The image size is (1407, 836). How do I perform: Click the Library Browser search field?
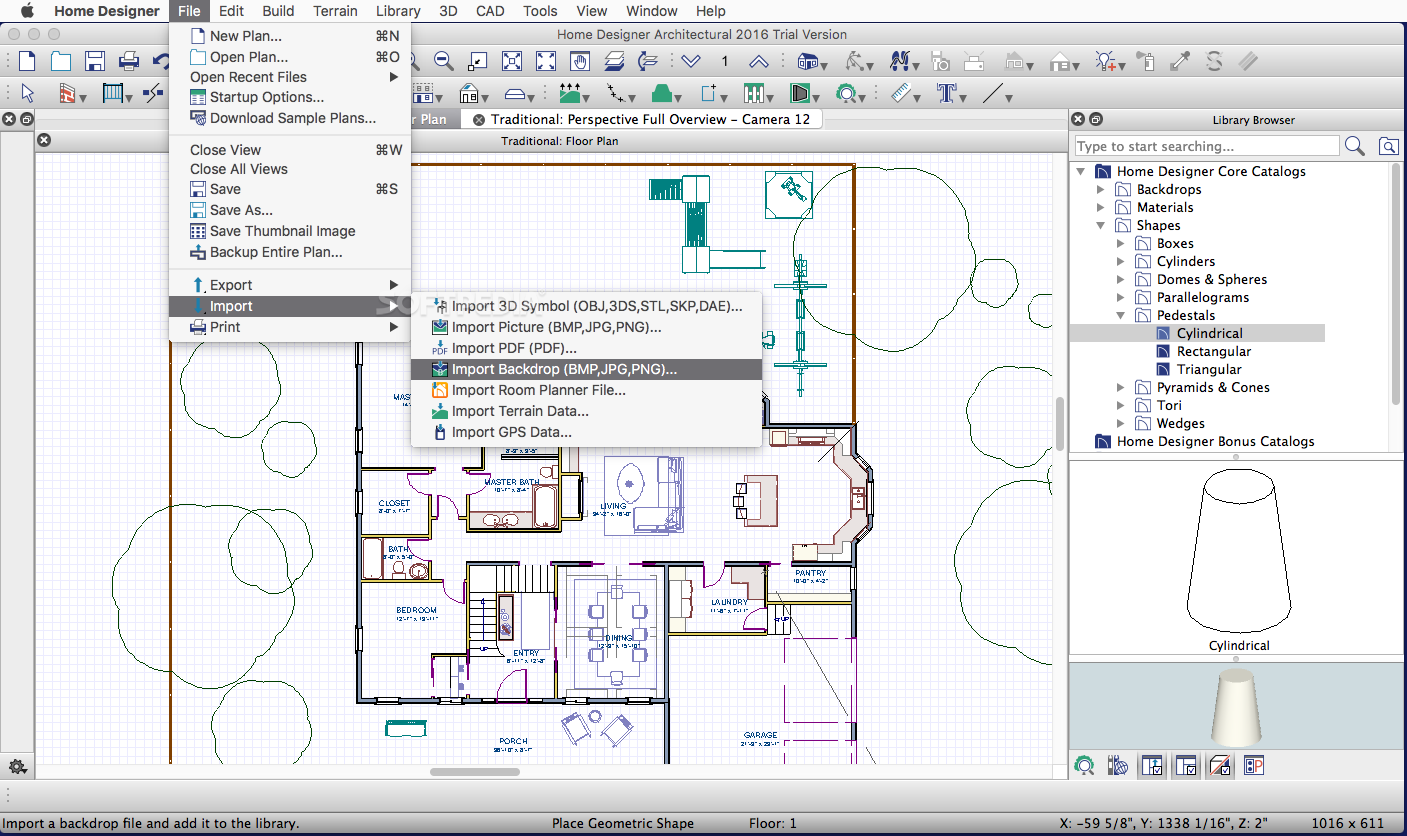tap(1207, 146)
